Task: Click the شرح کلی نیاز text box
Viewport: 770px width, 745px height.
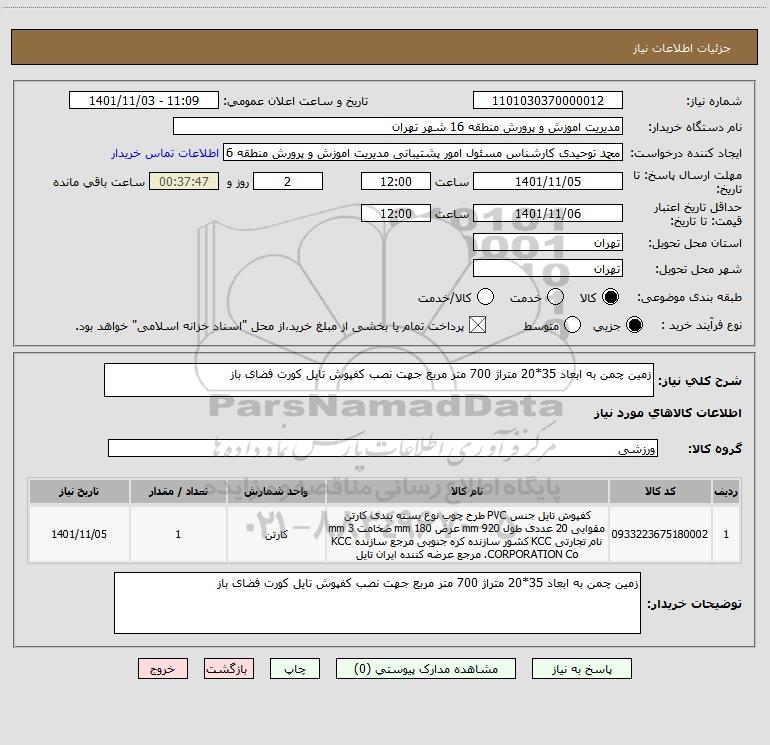Action: pyautogui.click(x=379, y=380)
